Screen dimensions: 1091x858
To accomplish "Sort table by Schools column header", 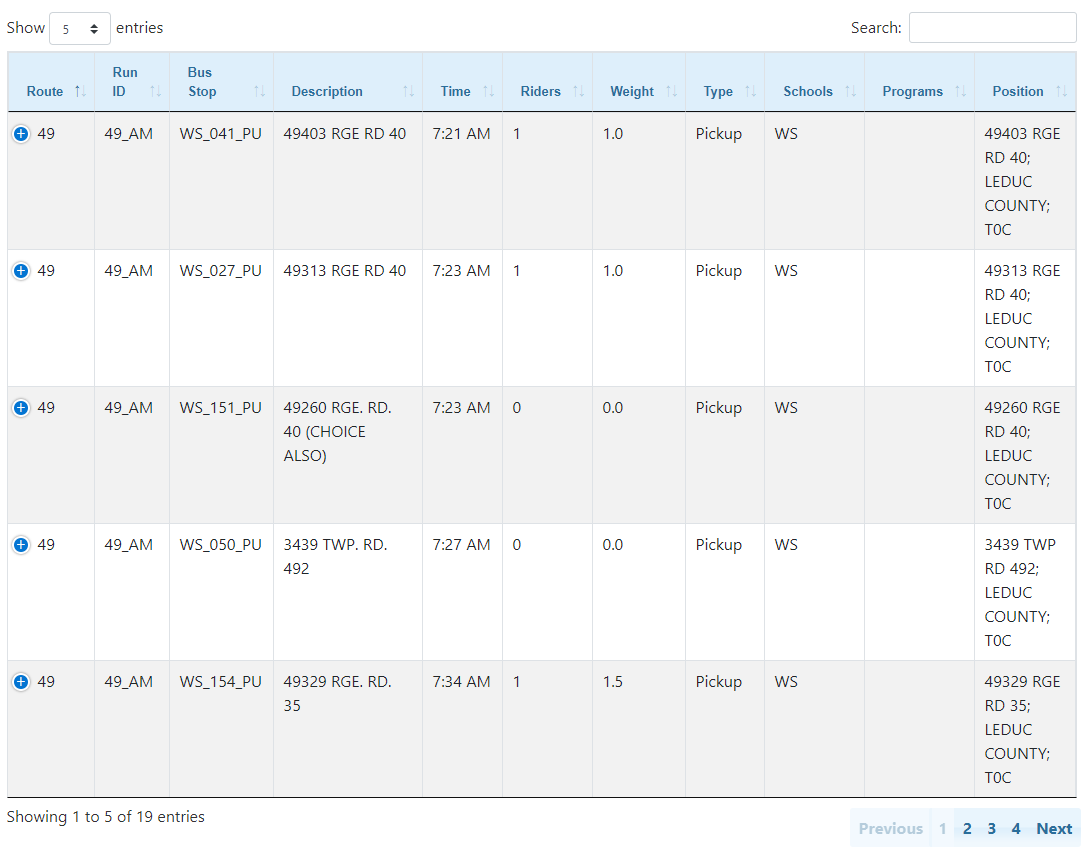I will pos(814,91).
